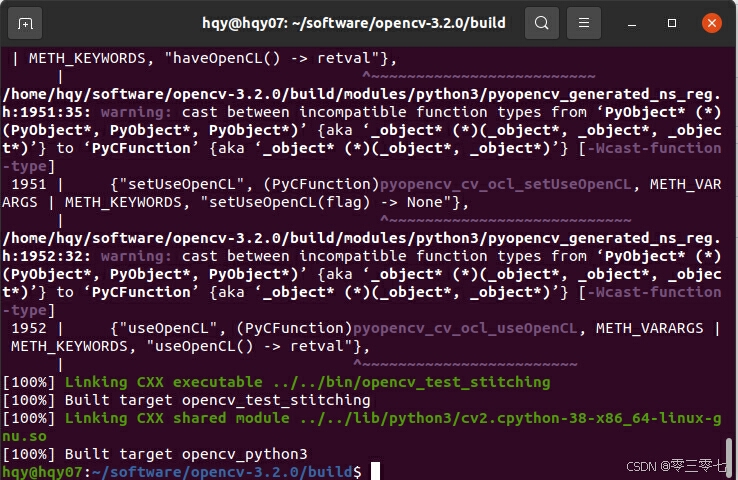Image resolution: width=738 pixels, height=480 pixels.
Task: Click the 'h:1951:35:' warning location
Action: tap(47, 112)
